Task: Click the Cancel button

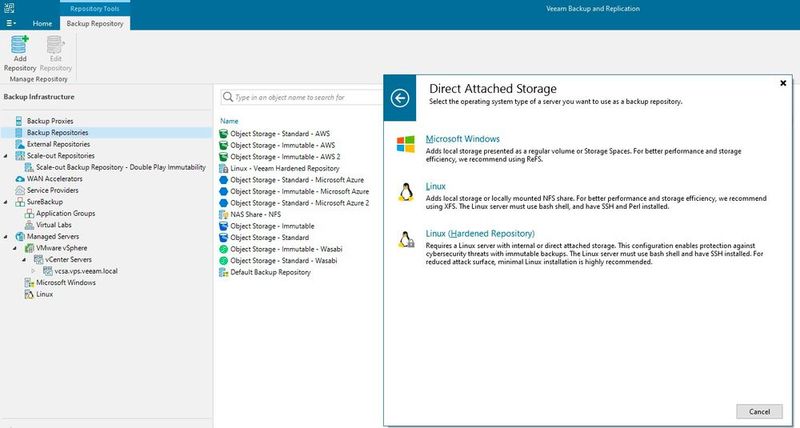Action: click(759, 412)
